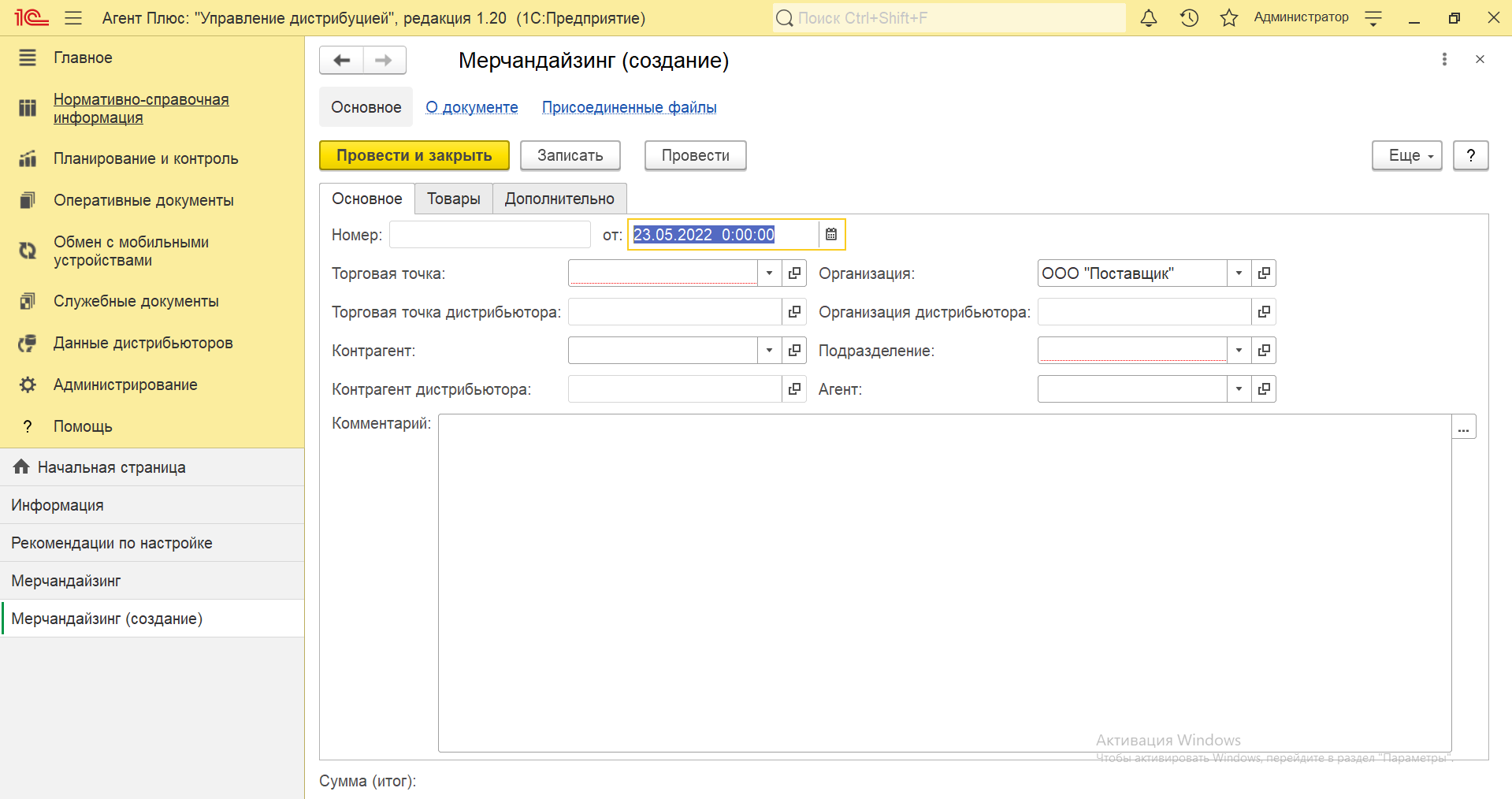Open the form's three-dot options menu

click(1444, 59)
